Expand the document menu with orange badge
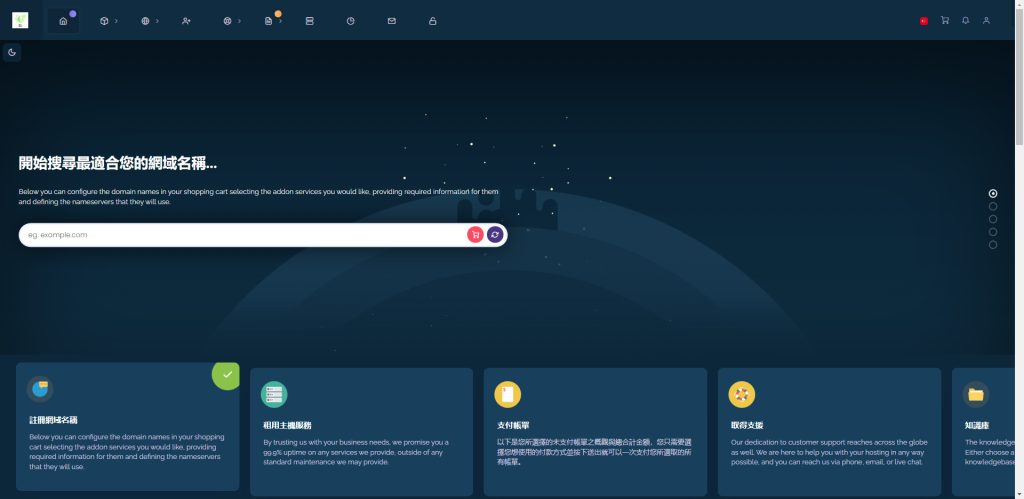The height and width of the screenshot is (499, 1024). pyautogui.click(x=271, y=21)
